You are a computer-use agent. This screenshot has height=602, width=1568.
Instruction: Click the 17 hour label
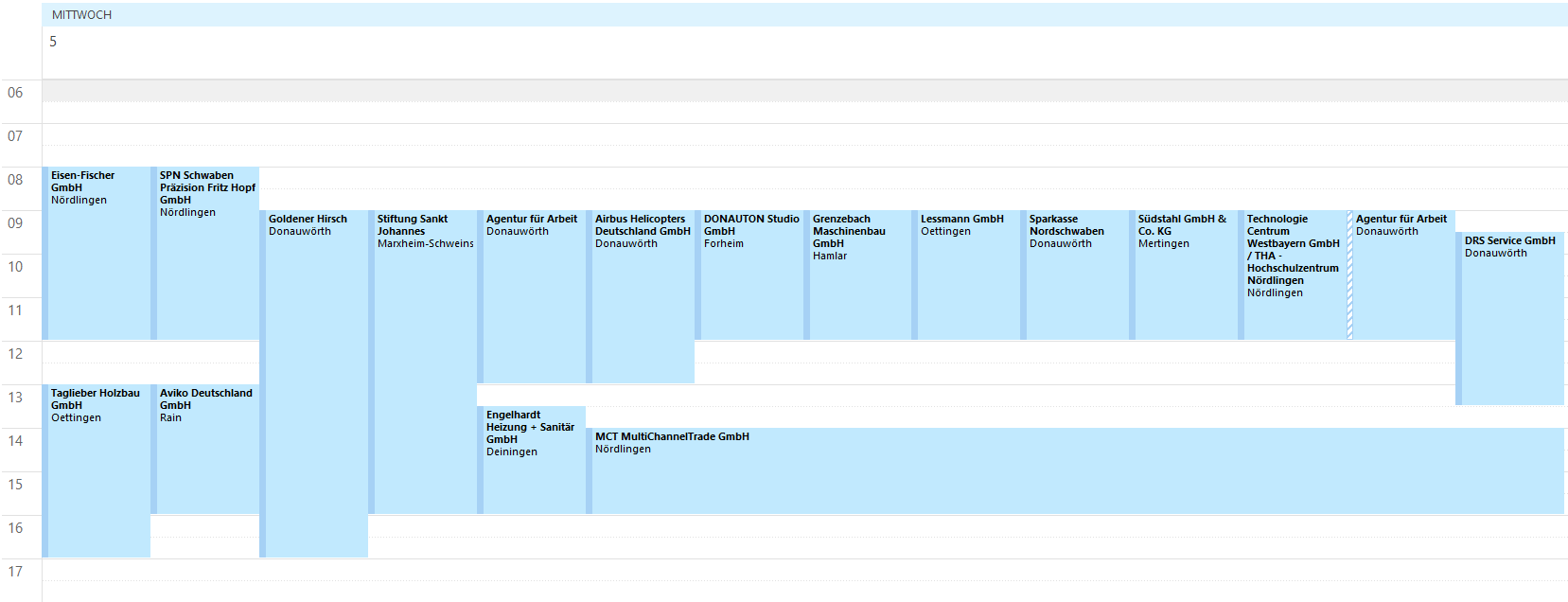pyautogui.click(x=15, y=572)
